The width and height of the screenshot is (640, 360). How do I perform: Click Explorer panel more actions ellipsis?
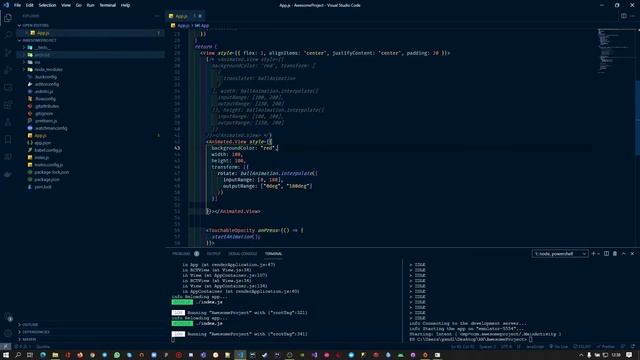tap(157, 16)
